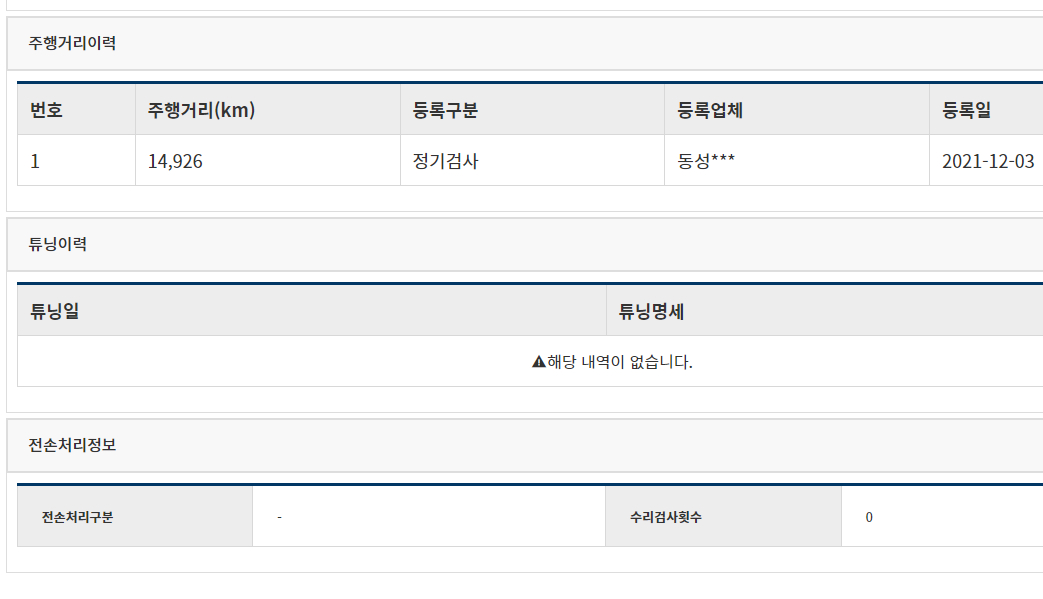The image size is (1043, 599).
Task: Click the 해당 내역이 없습니다 message
Action: click(x=619, y=362)
